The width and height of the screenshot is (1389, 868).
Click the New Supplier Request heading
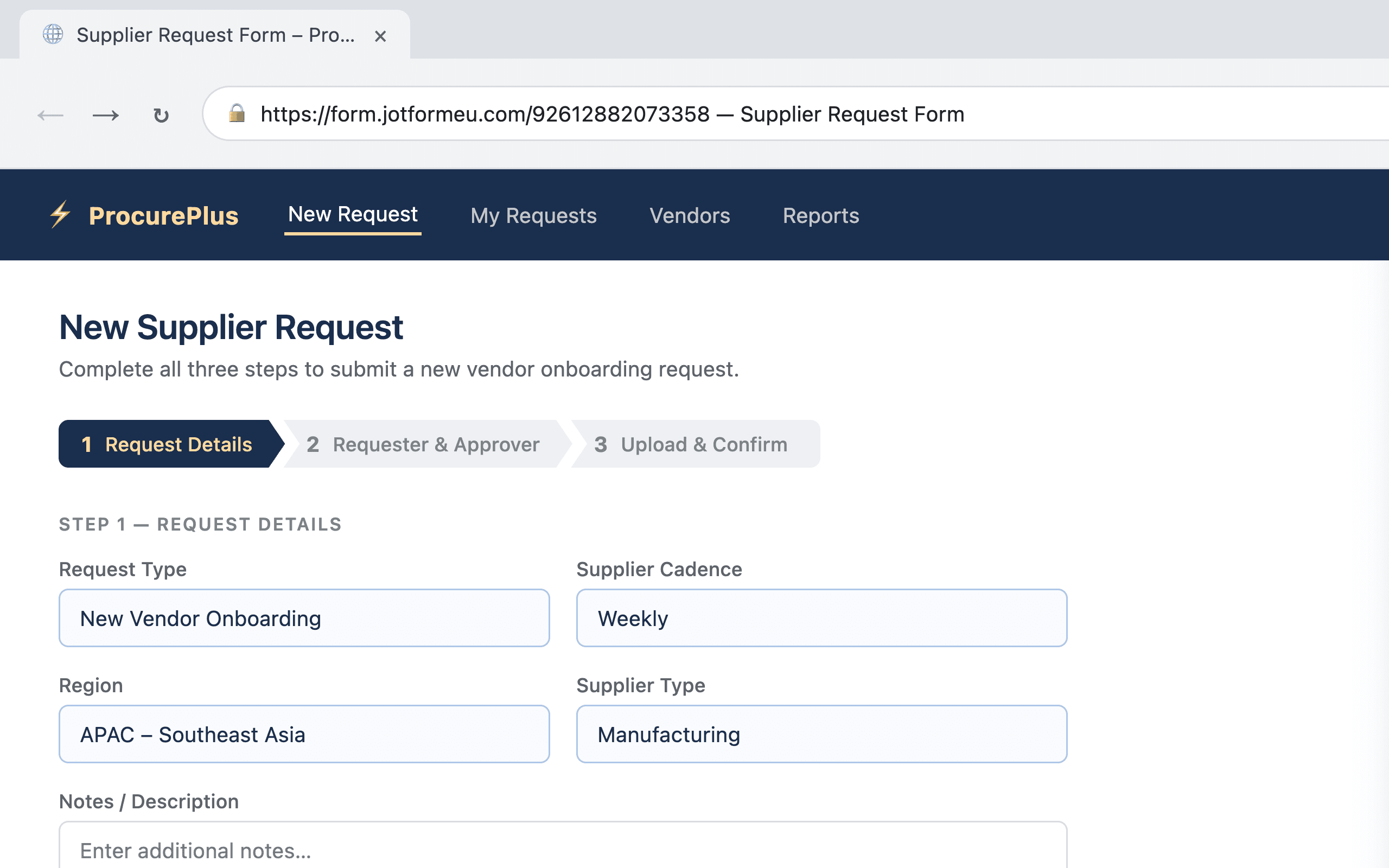231,327
